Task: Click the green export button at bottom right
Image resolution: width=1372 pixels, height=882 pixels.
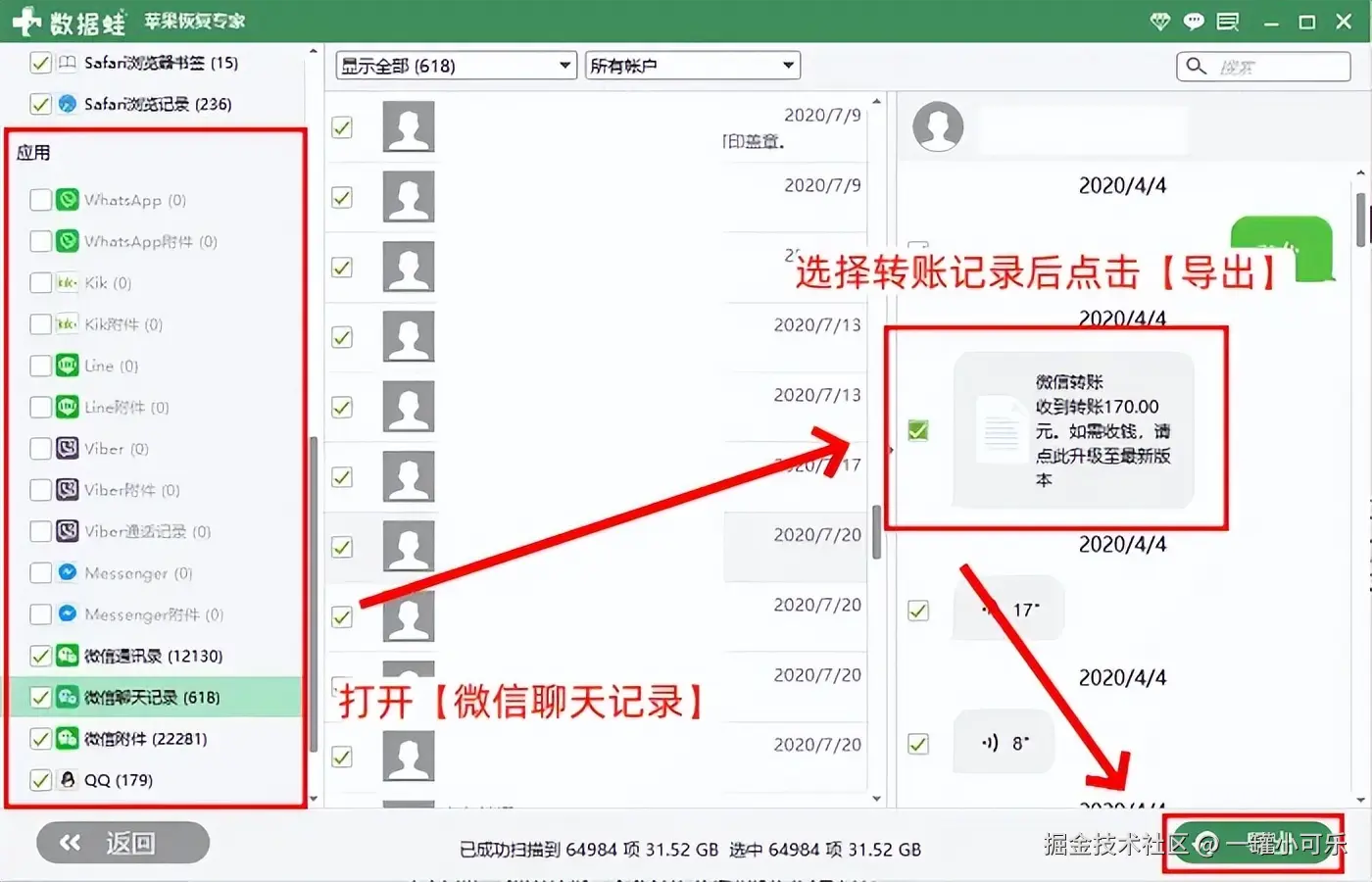Action: 1253,843
